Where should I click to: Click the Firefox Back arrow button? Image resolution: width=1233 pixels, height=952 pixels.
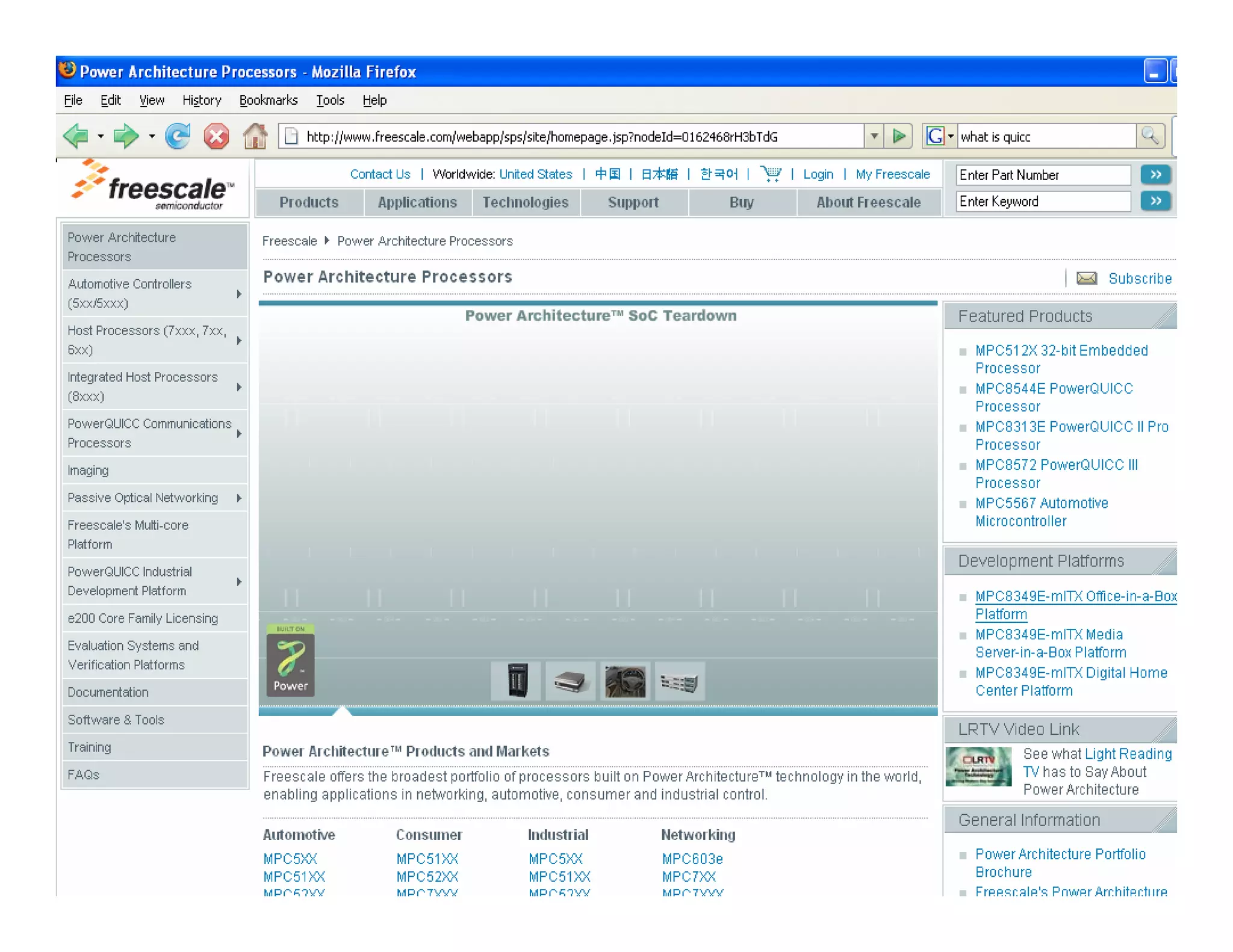click(76, 136)
